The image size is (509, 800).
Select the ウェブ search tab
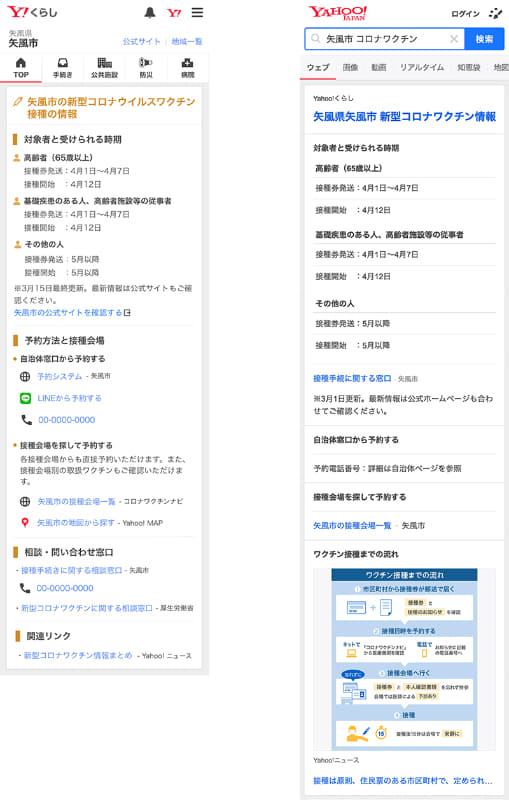(x=318, y=67)
